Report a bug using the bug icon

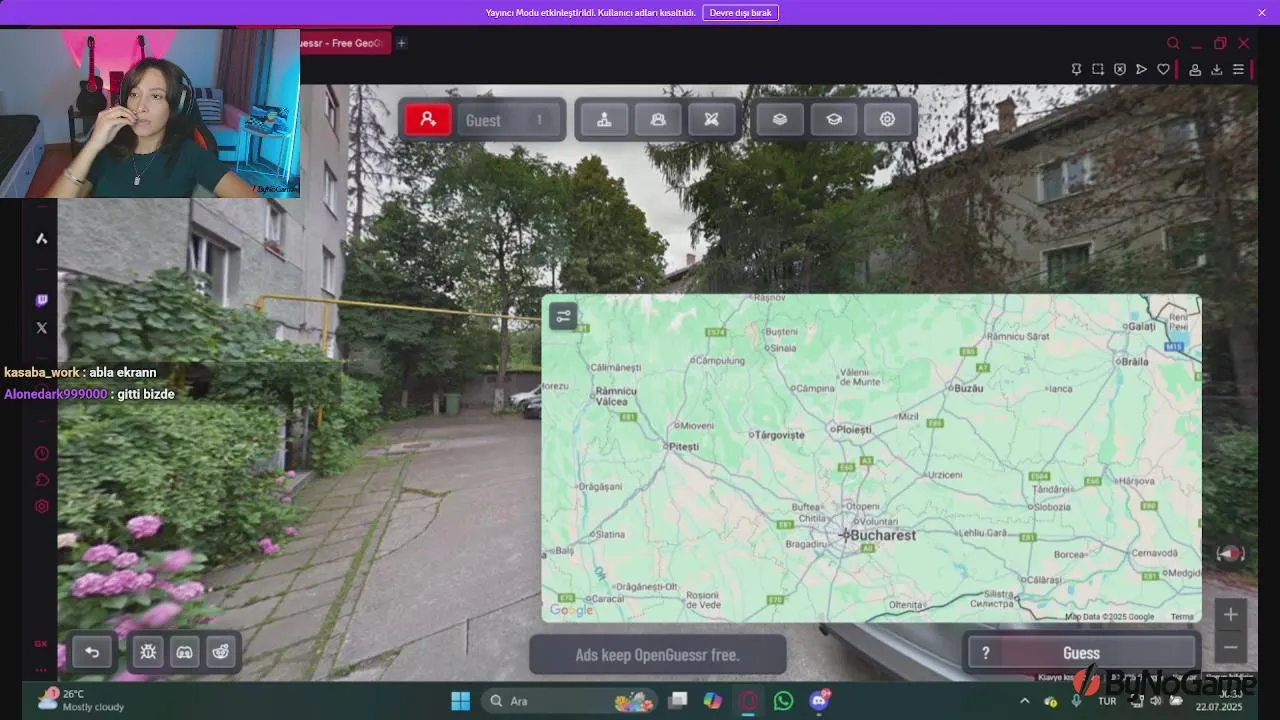point(148,653)
